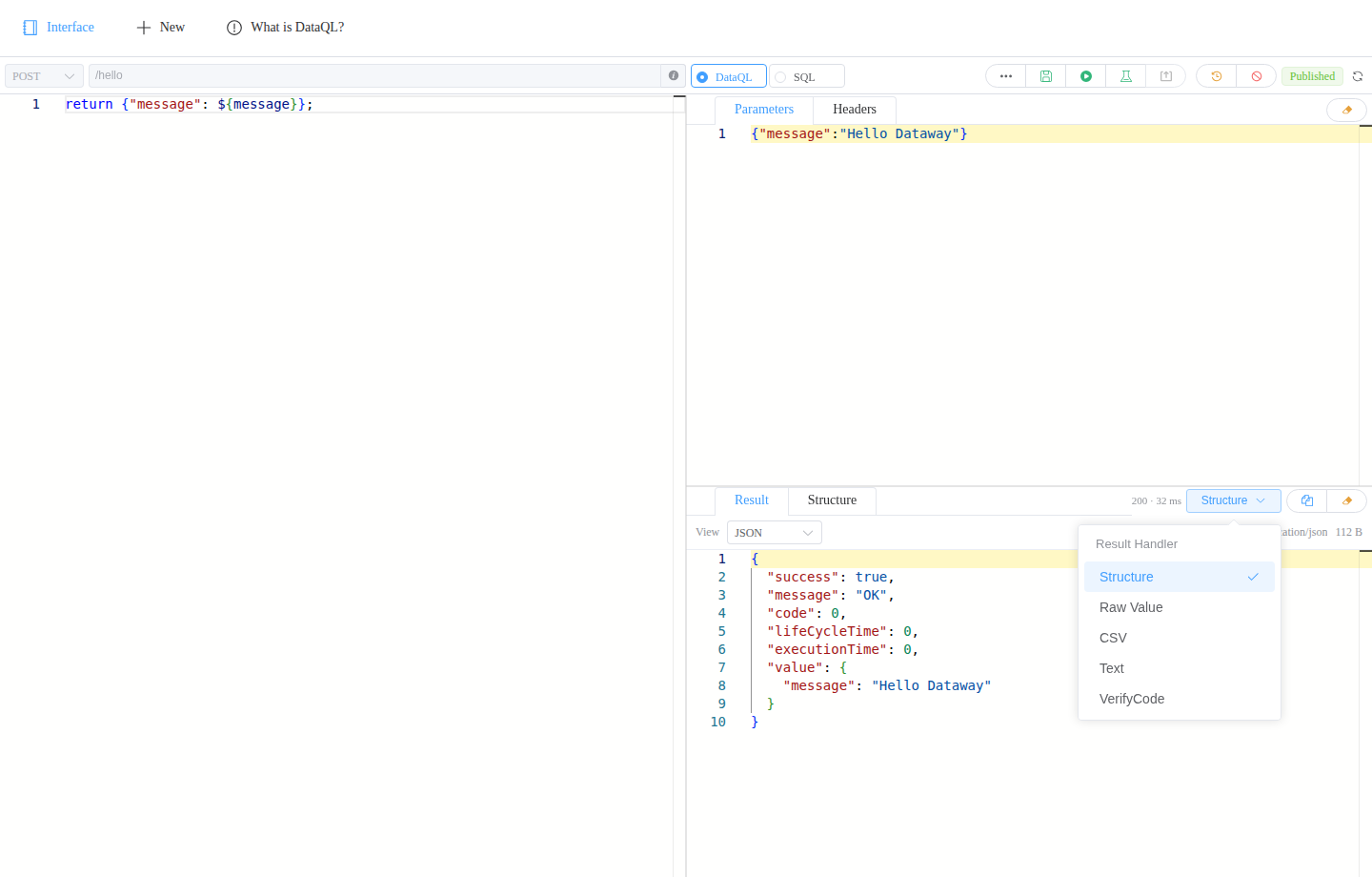Click the /hello path input field
This screenshot has height=877, width=1372.
coord(374,75)
